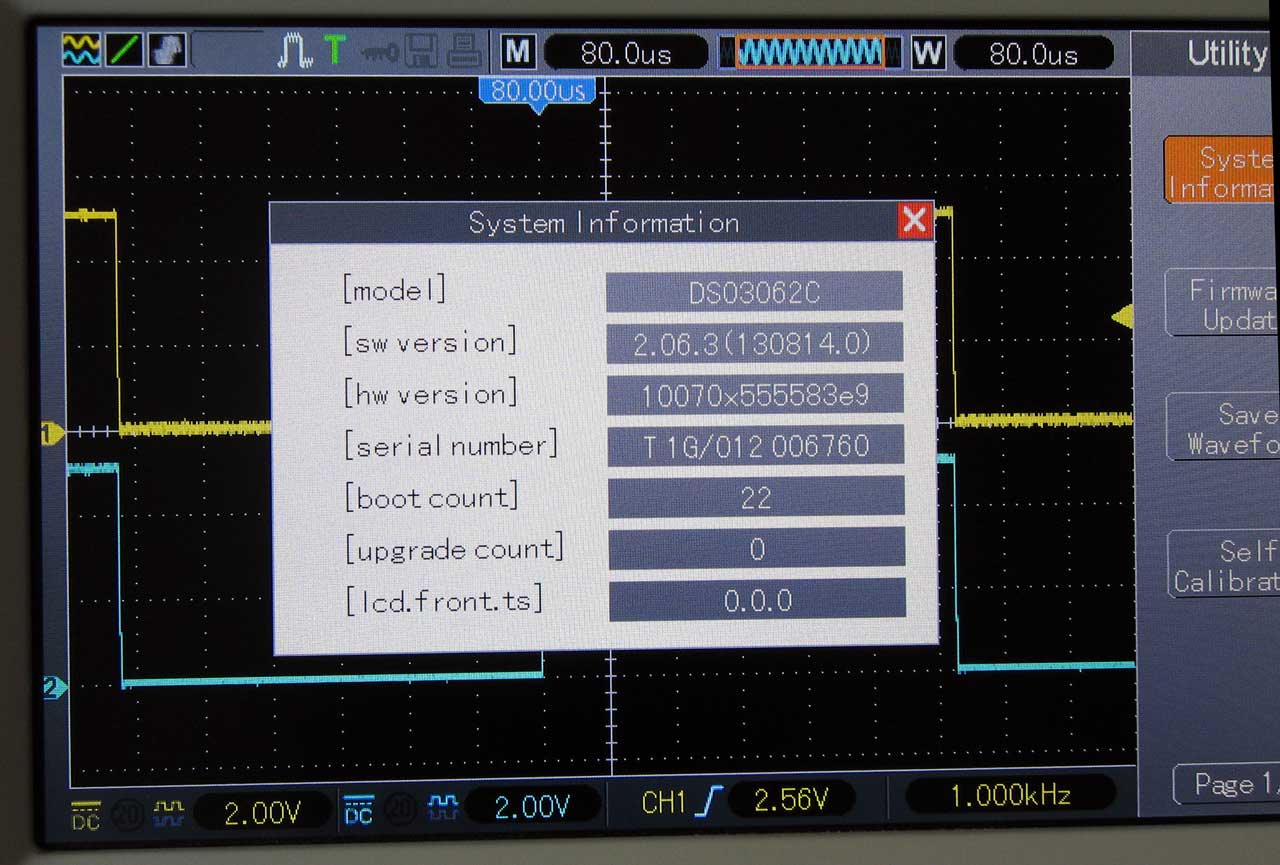This screenshot has width=1280, height=865.
Task: Click the window timebase 80.0us readout
Action: pos(1034,53)
